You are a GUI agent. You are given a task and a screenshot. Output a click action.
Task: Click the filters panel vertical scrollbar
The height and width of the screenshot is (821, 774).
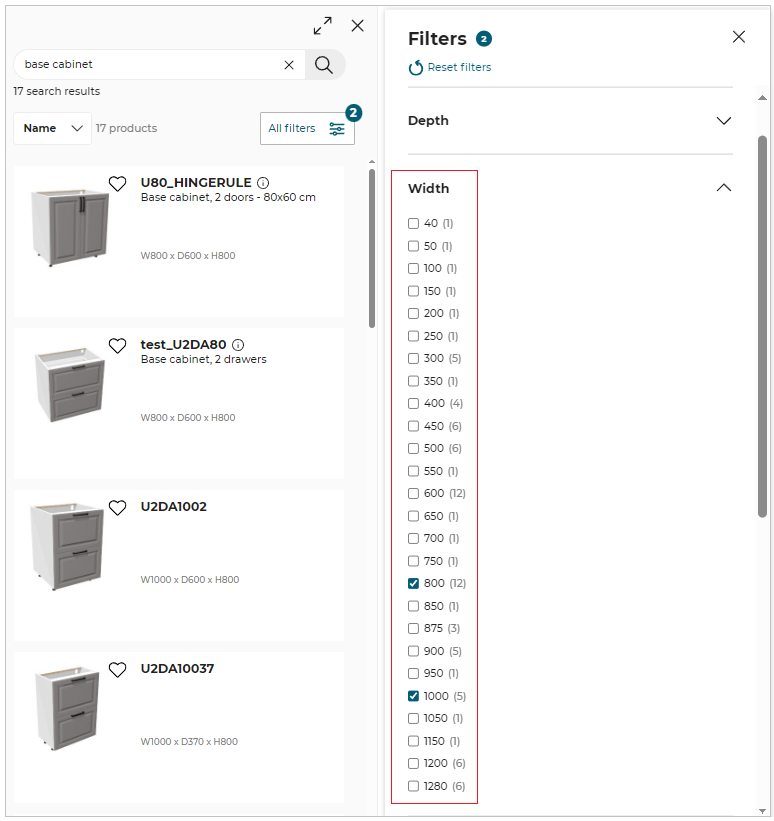[x=763, y=325]
